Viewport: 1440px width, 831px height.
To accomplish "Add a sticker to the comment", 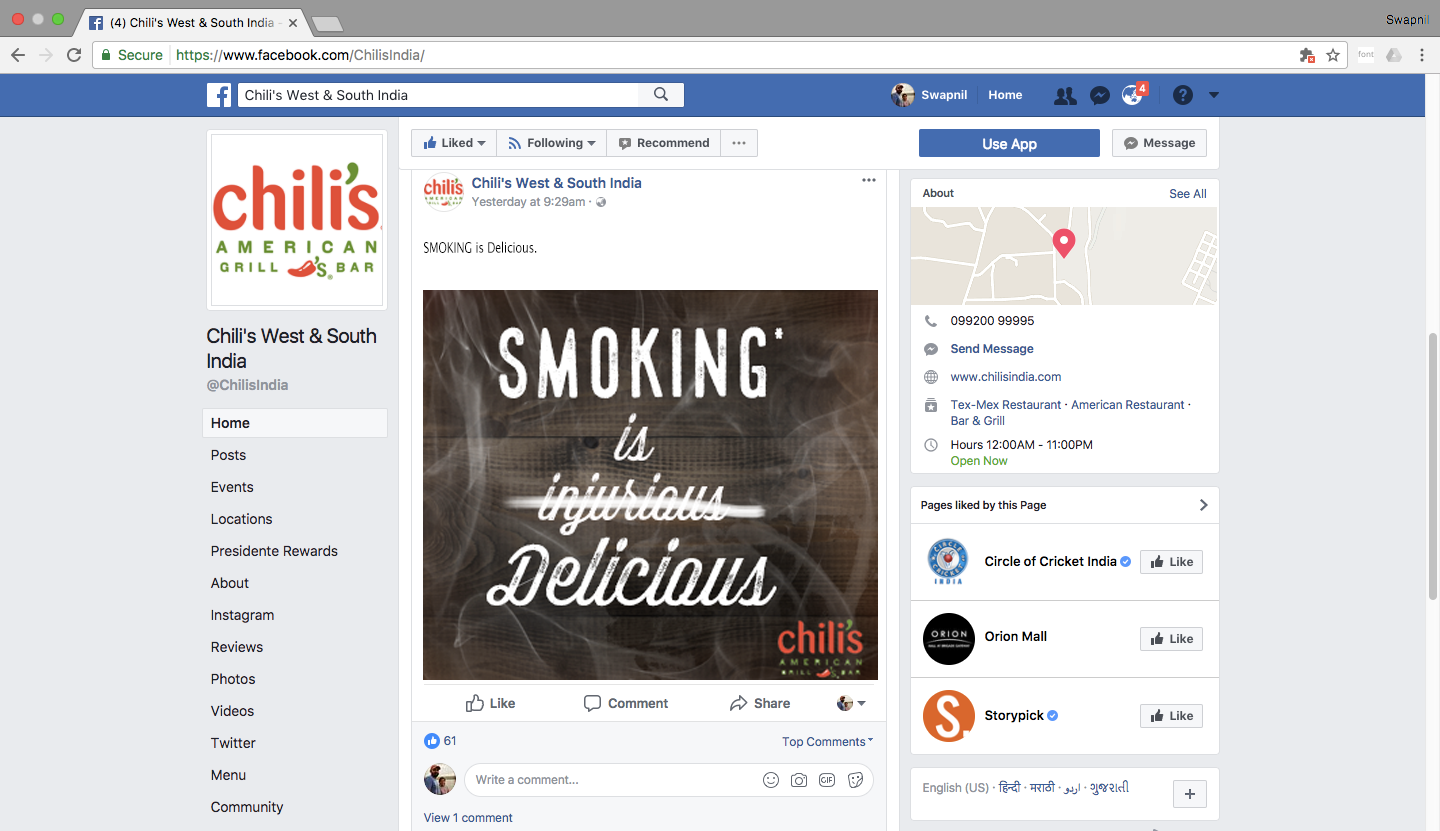I will click(x=855, y=780).
